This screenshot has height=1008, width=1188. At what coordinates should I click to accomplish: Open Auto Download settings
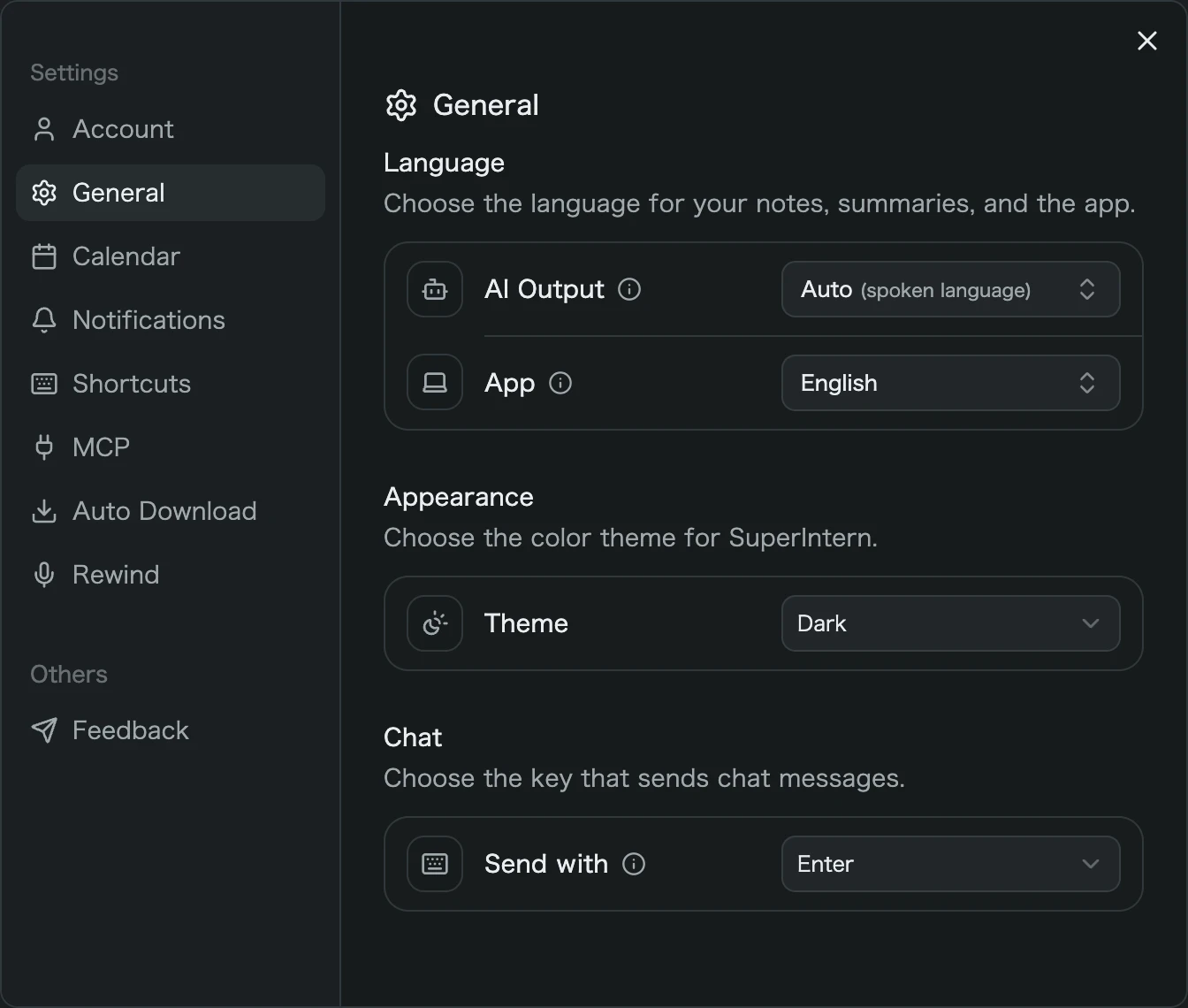[x=171, y=511]
